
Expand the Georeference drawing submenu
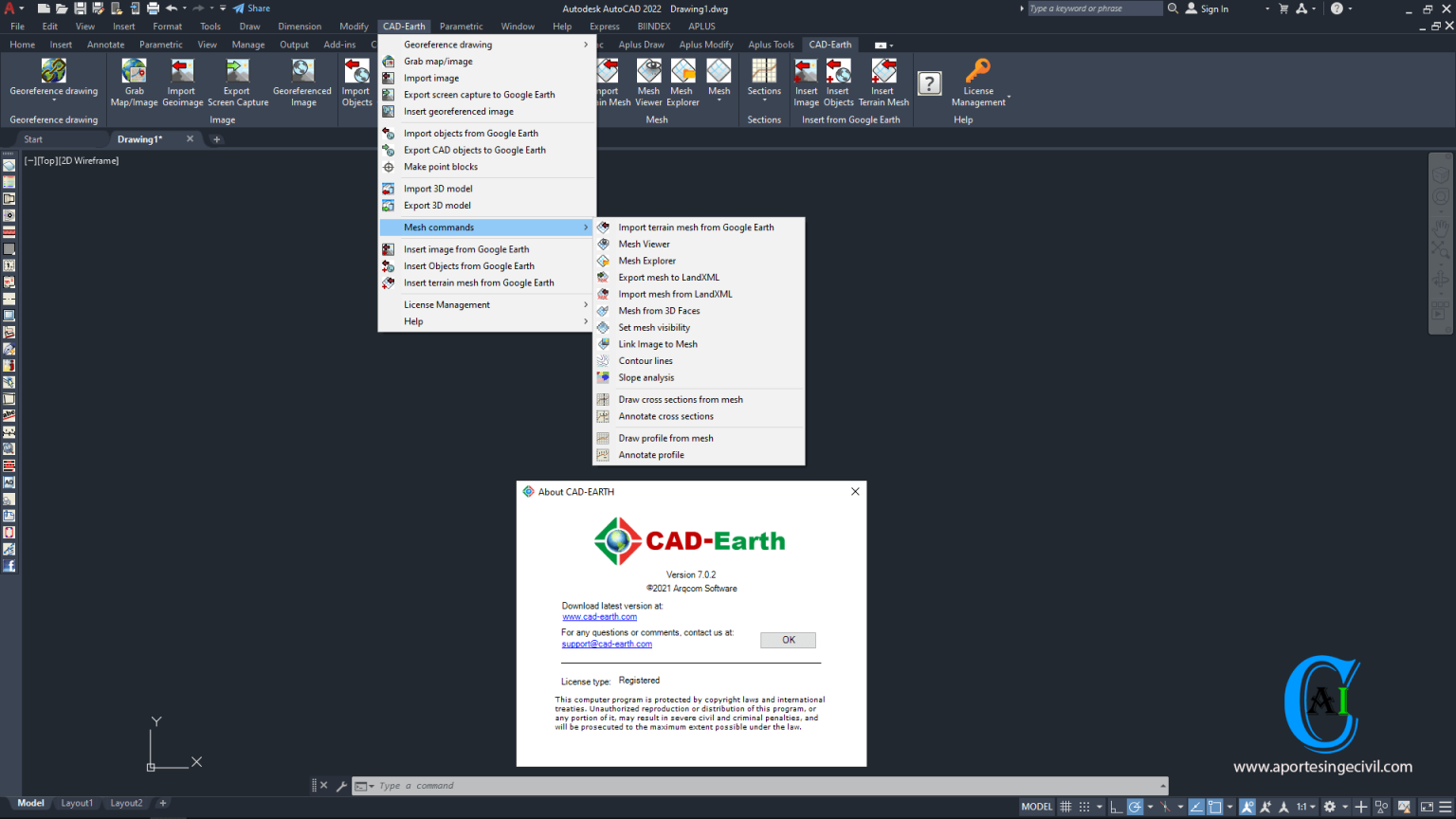(x=446, y=44)
